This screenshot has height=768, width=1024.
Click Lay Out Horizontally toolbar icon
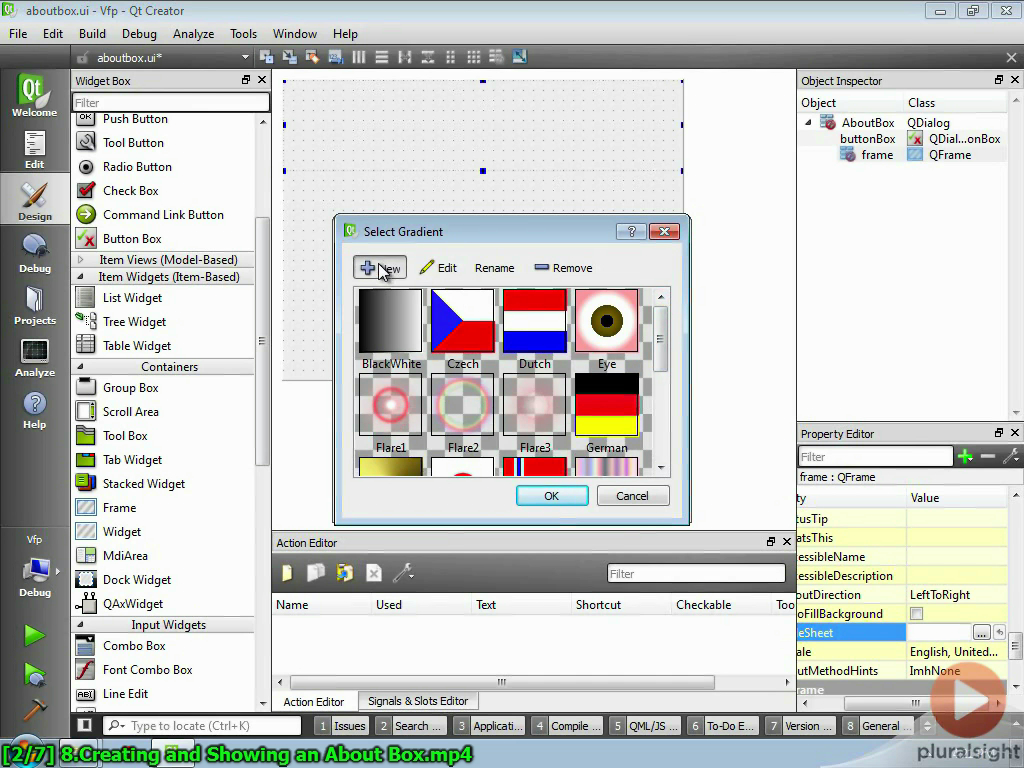[x=359, y=57]
